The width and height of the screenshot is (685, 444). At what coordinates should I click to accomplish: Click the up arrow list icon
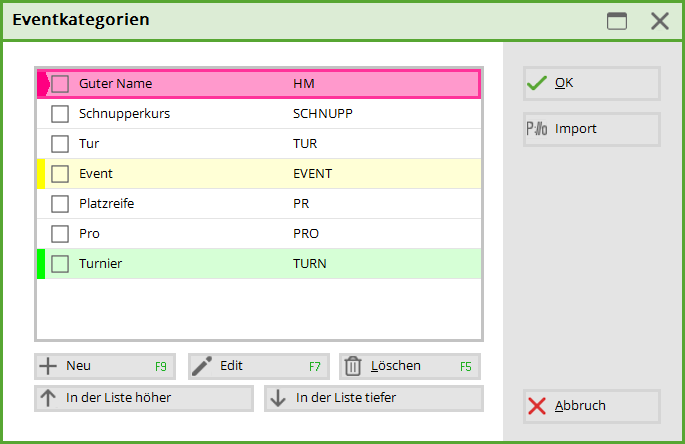[48, 398]
